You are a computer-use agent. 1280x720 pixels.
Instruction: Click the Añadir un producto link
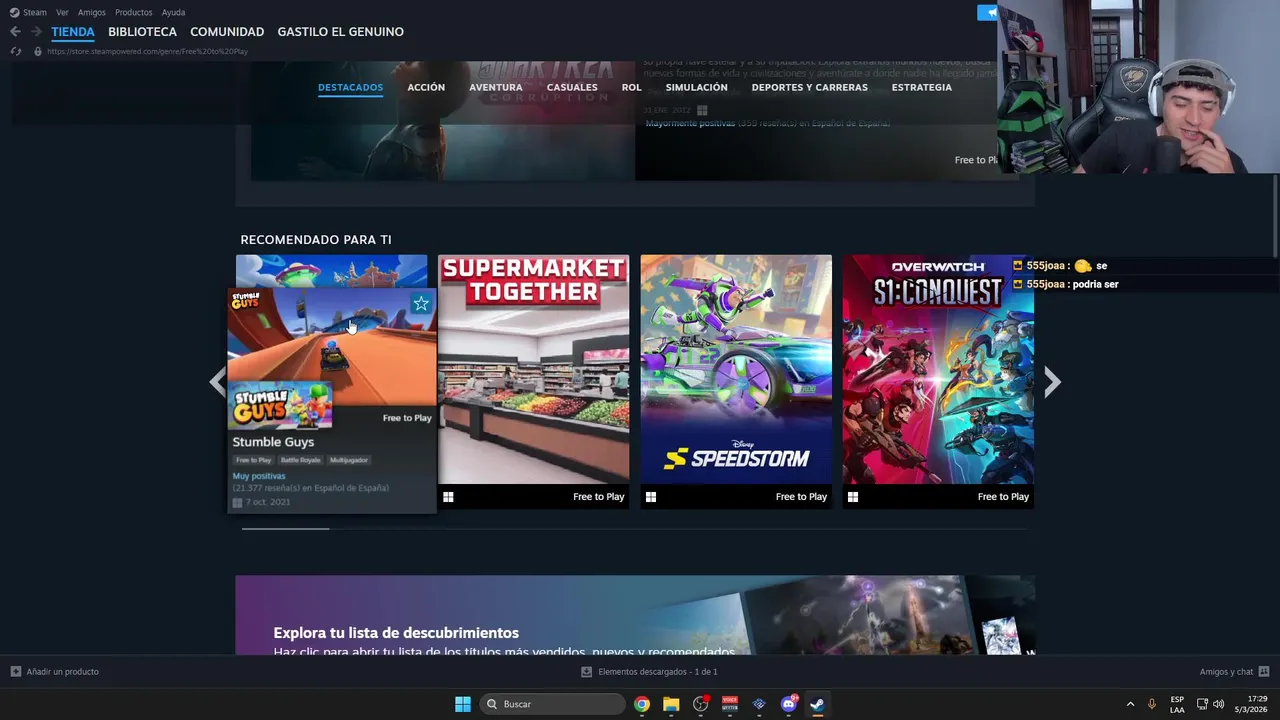(x=63, y=672)
